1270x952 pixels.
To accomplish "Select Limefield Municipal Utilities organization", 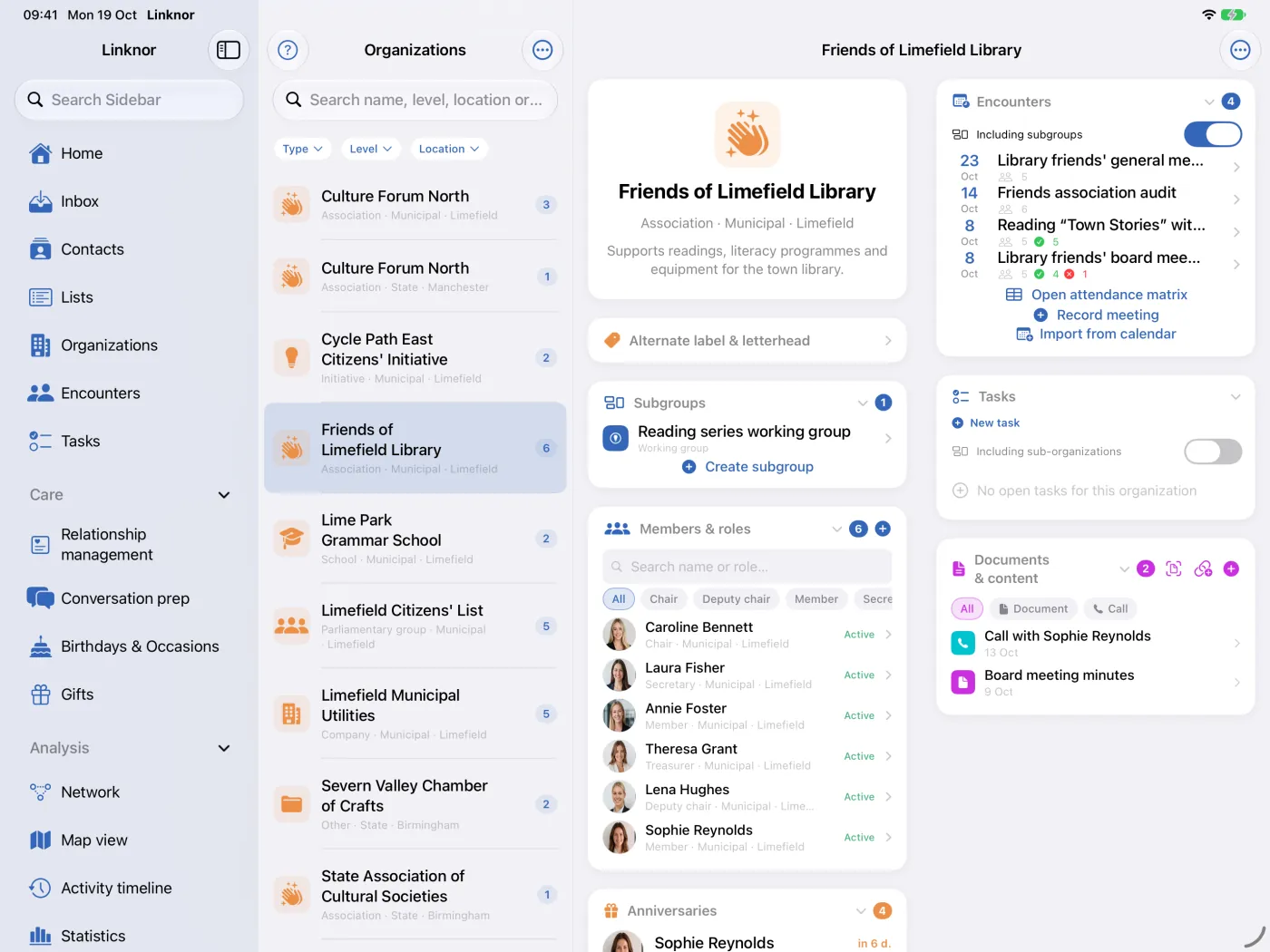I will point(415,714).
